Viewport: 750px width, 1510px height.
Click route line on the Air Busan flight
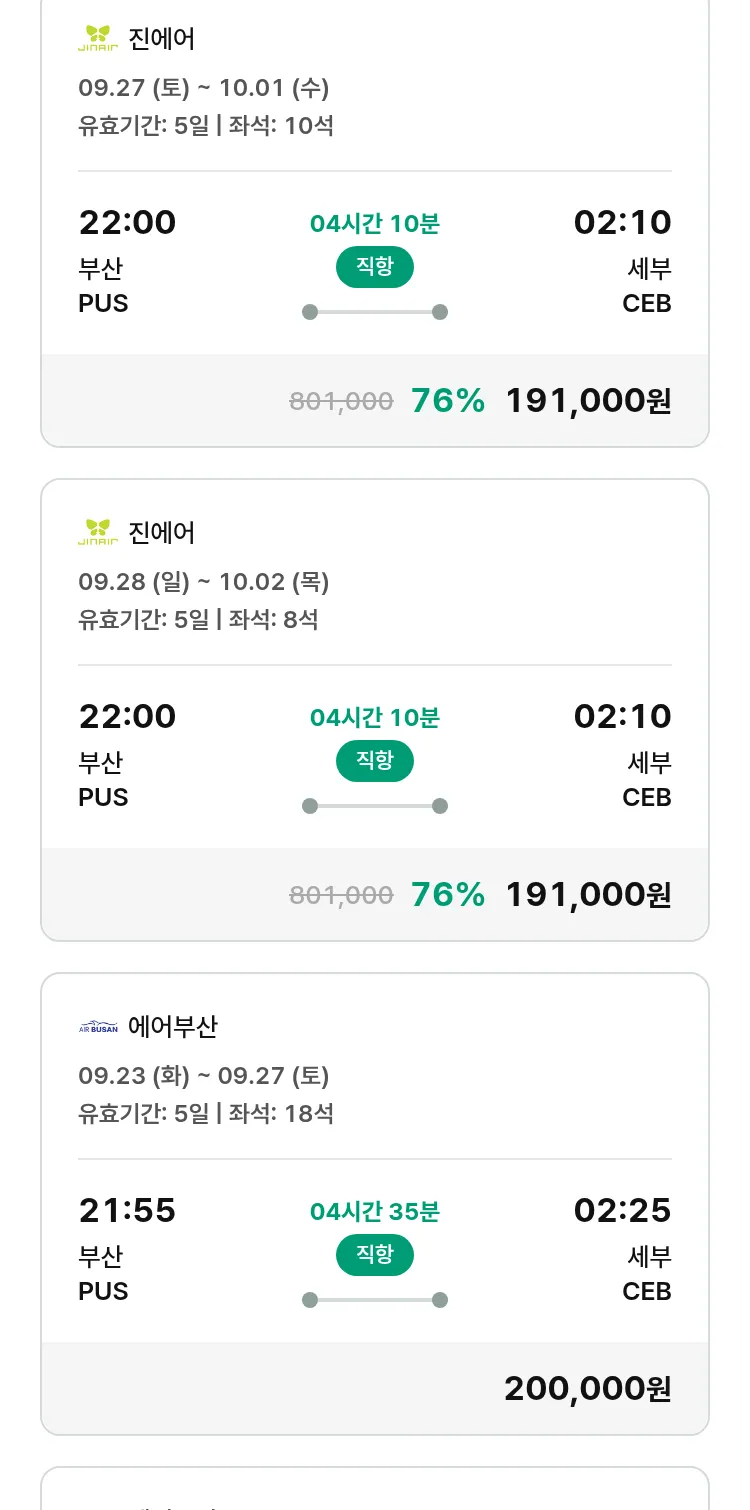[x=375, y=1300]
